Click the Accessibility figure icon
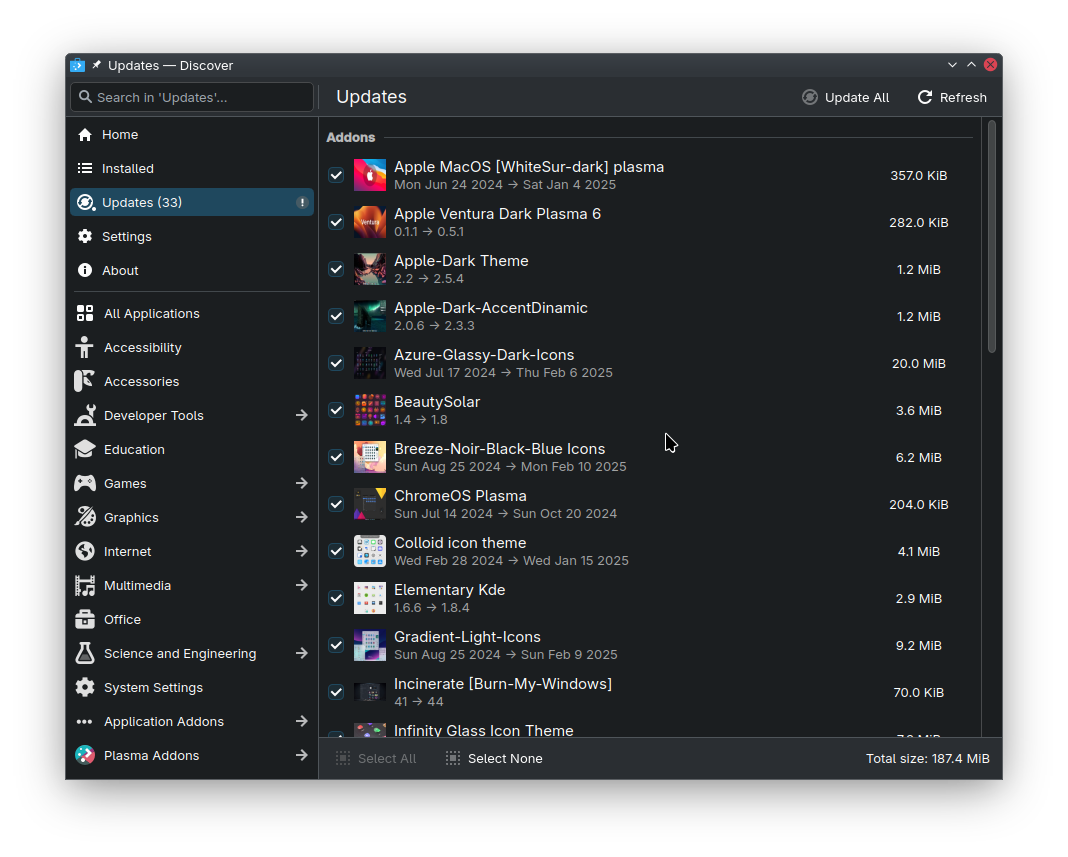This screenshot has height=857, width=1068. tap(85, 347)
